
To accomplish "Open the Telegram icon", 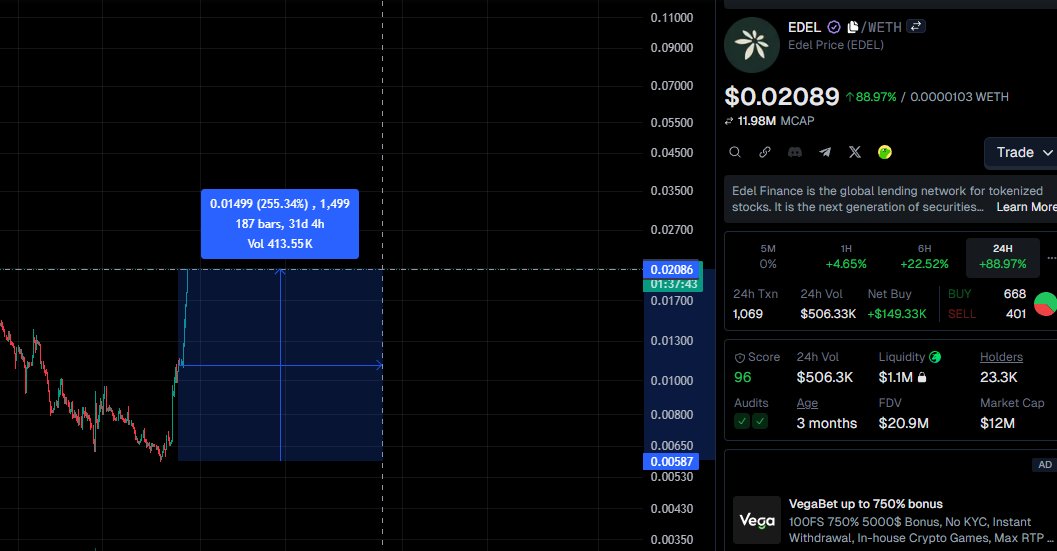I will coord(824,152).
